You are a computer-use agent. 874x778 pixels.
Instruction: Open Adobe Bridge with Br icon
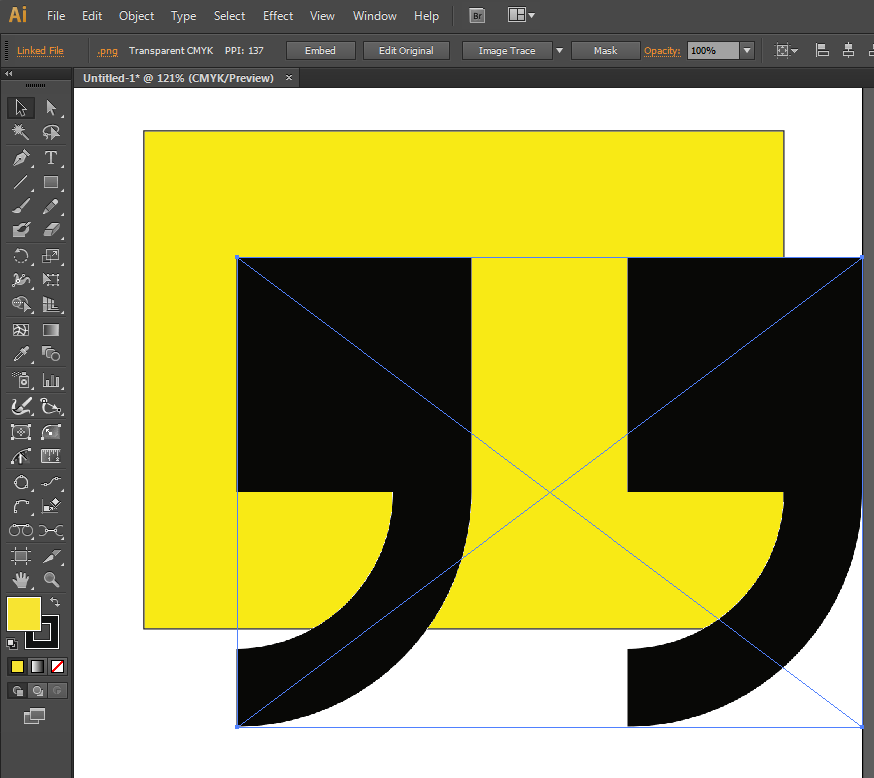click(x=477, y=16)
